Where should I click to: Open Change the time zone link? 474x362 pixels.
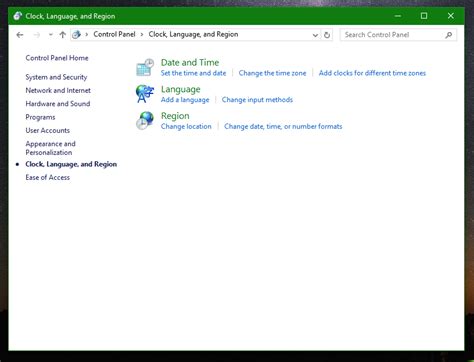click(272, 73)
